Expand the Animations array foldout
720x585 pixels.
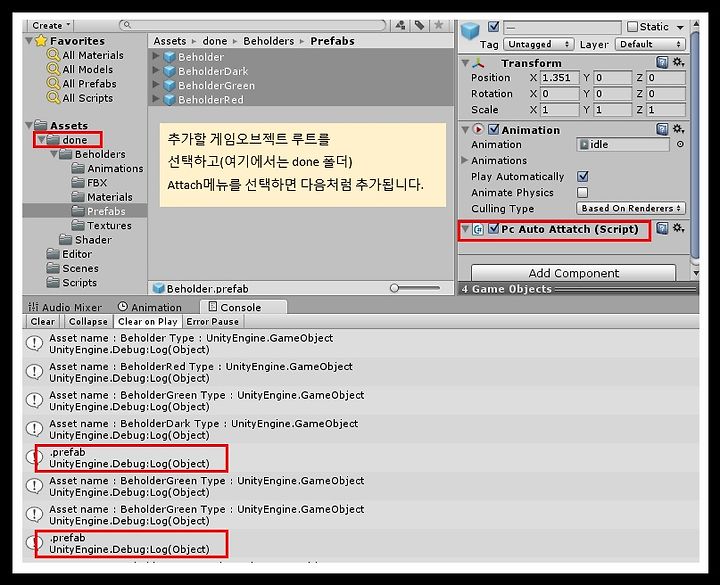(x=464, y=160)
